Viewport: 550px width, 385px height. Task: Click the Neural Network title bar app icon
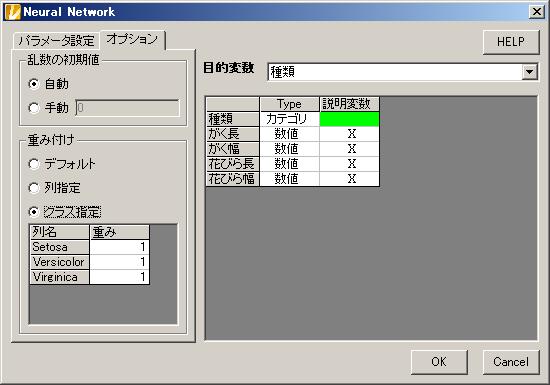(x=13, y=12)
